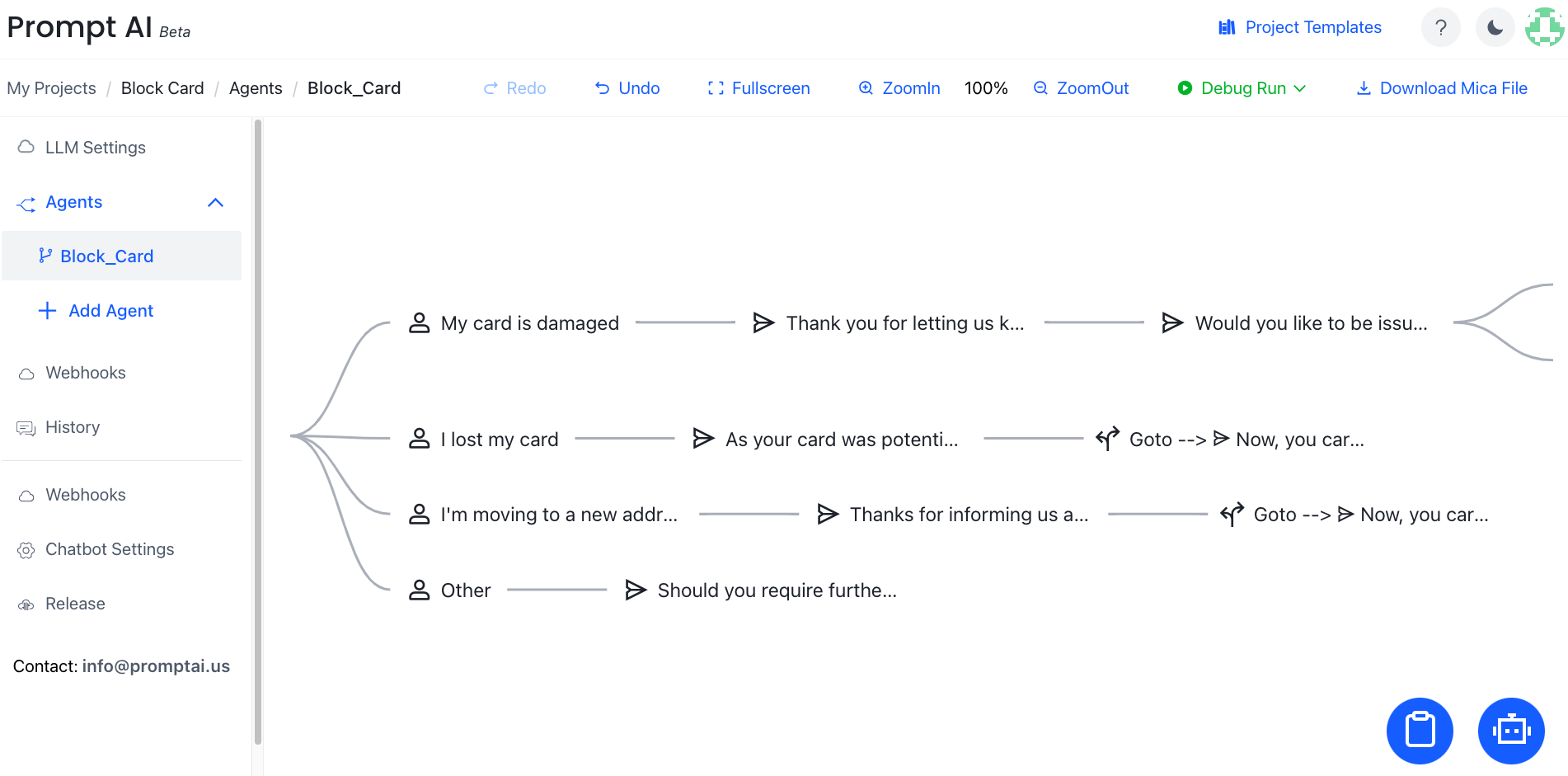The width and height of the screenshot is (1568, 776).
Task: Undo the last flow edit
Action: click(x=627, y=88)
